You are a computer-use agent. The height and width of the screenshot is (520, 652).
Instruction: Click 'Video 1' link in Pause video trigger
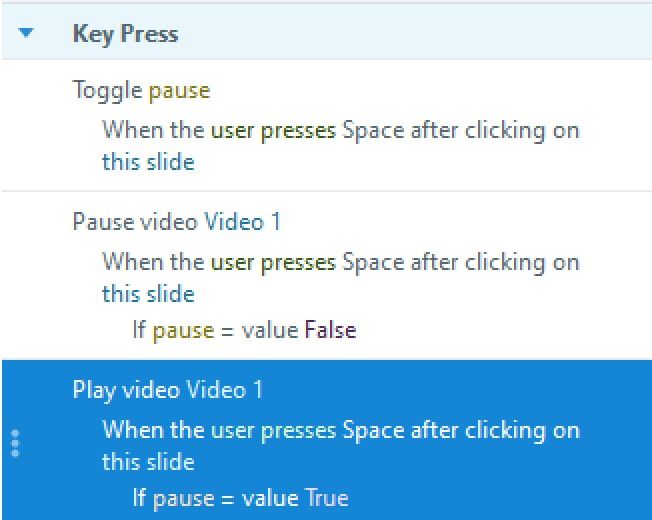coord(242,221)
